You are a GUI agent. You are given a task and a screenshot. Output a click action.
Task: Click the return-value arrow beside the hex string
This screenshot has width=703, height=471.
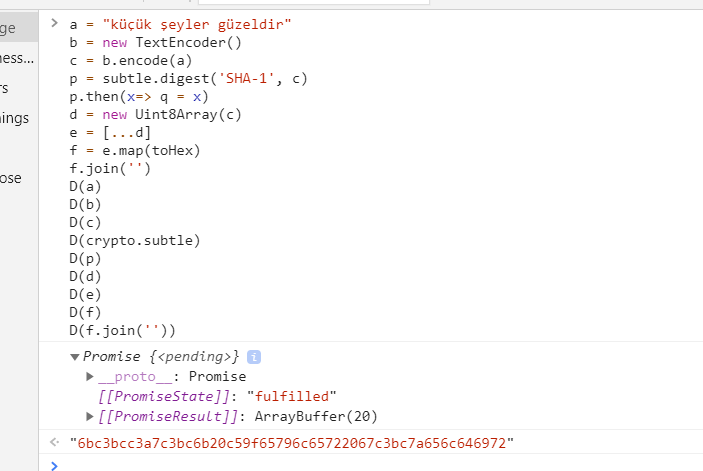pyautogui.click(x=54, y=442)
